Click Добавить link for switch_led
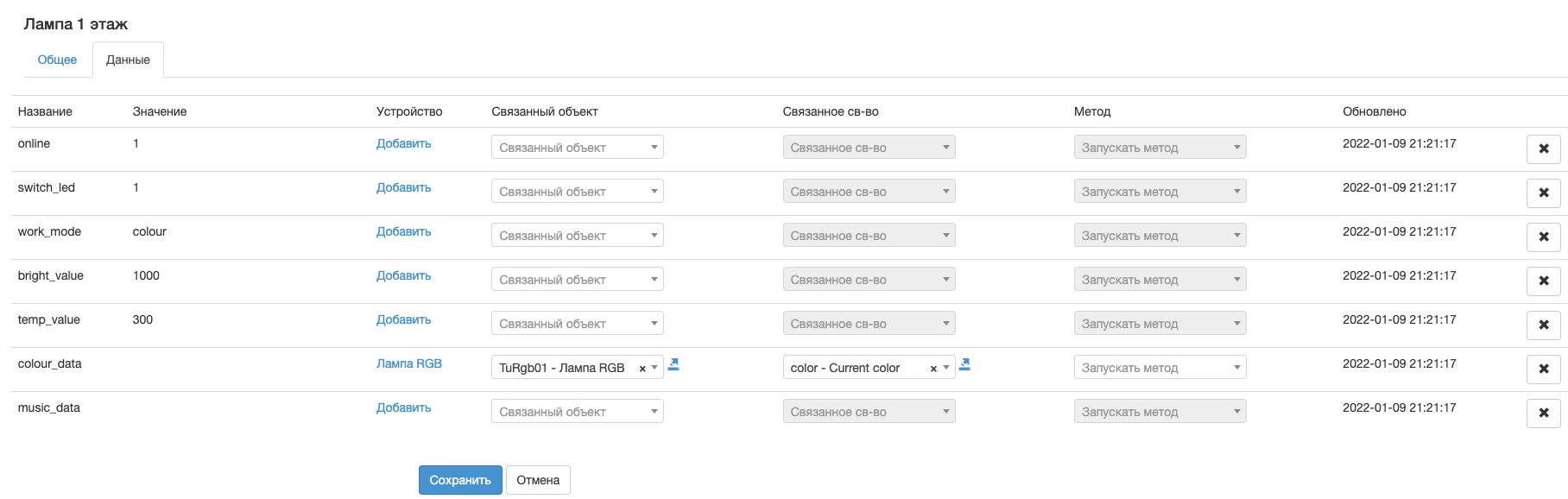Screen dimensions: 1568x499 403,187
